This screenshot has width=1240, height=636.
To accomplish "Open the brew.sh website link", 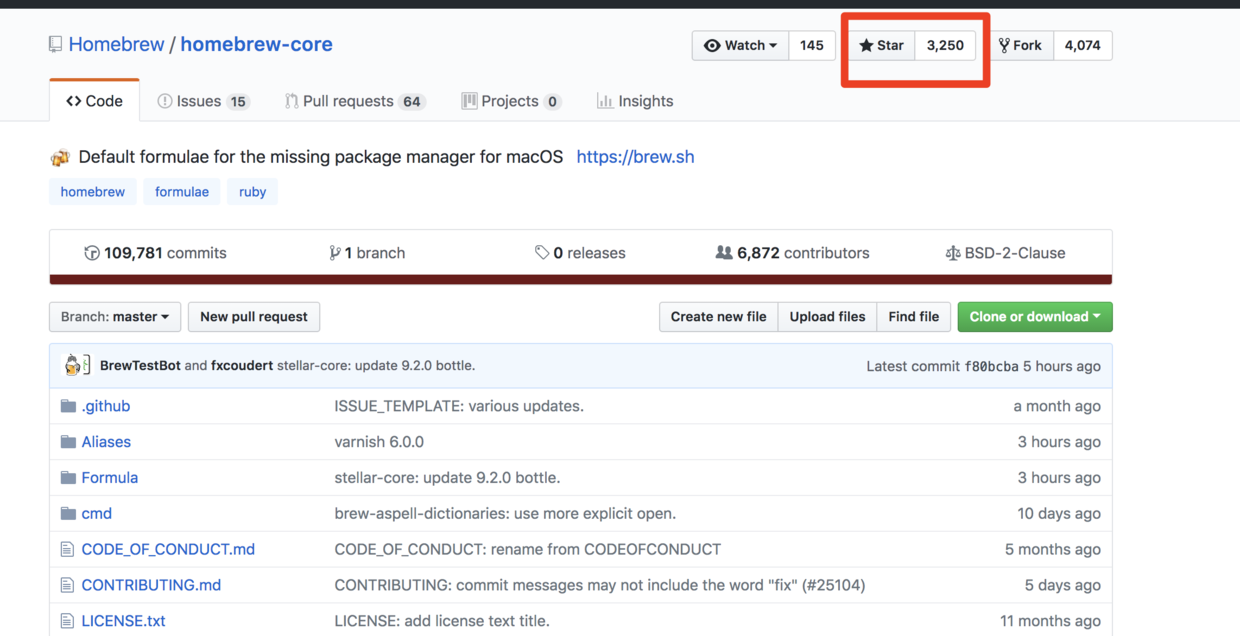I will point(635,157).
